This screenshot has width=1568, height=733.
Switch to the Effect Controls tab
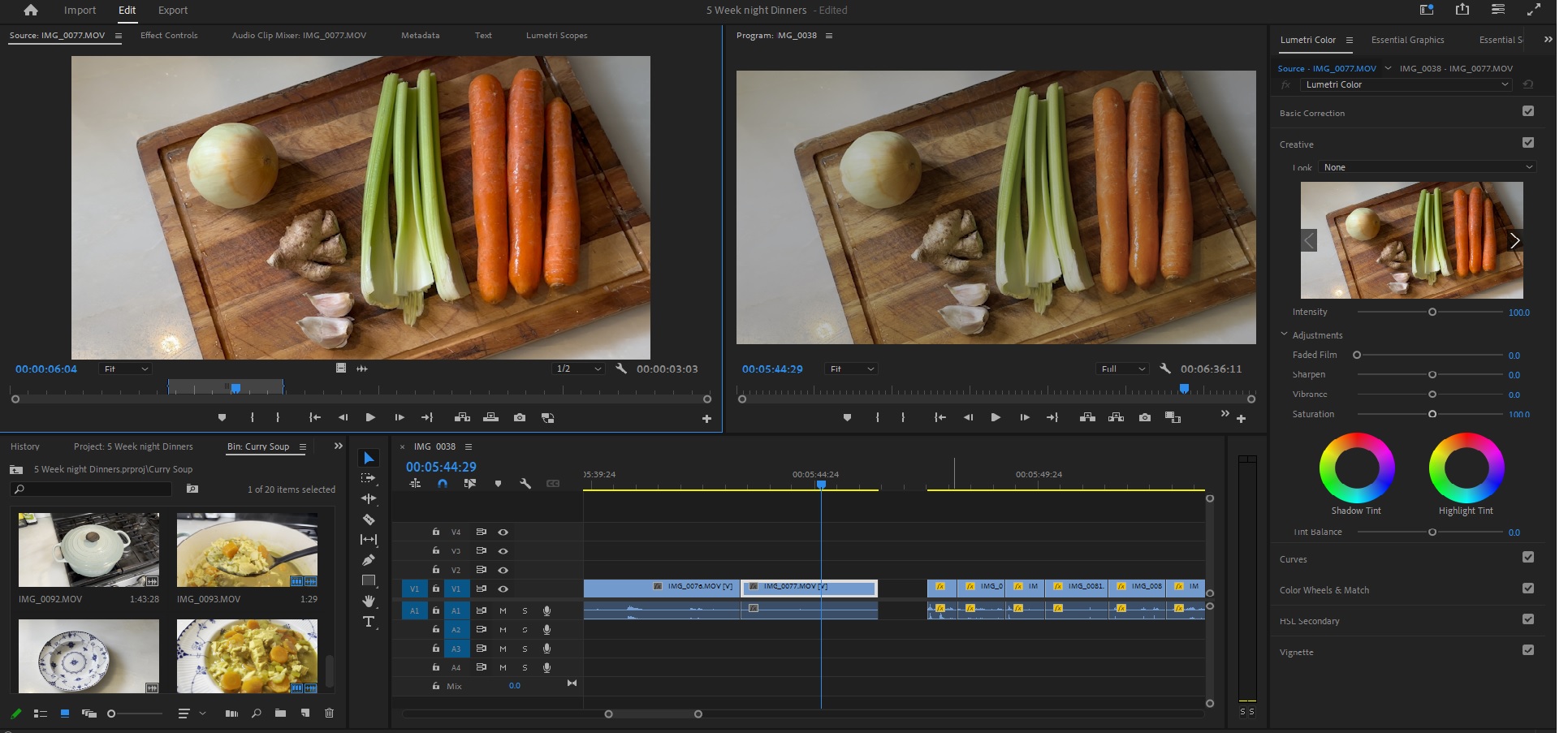click(x=169, y=35)
